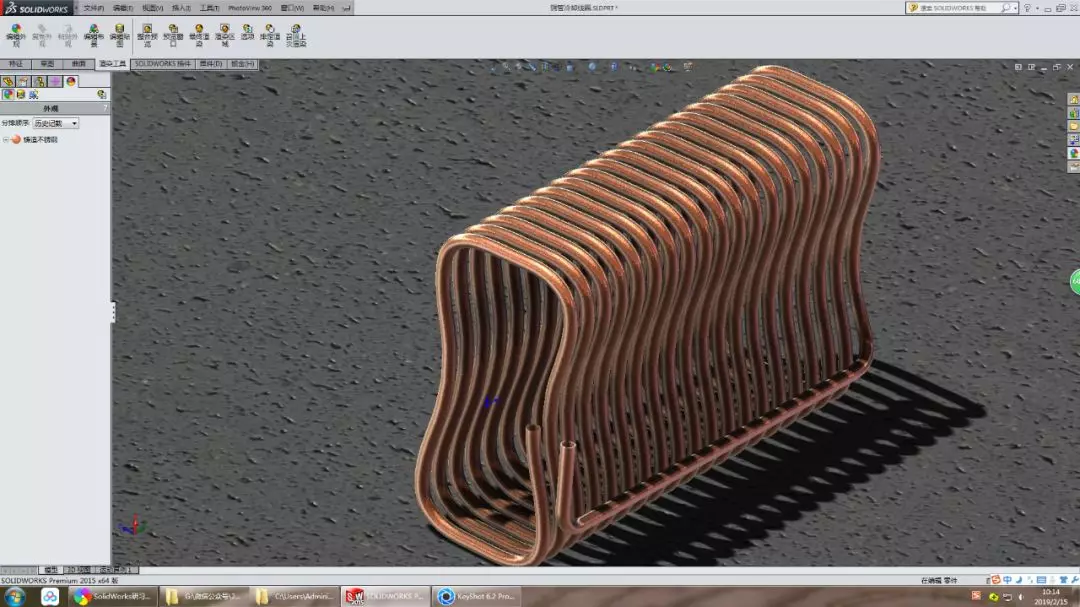1080x607 pixels.
Task: Open the Integrated Preview render tool
Action: click(x=147, y=35)
